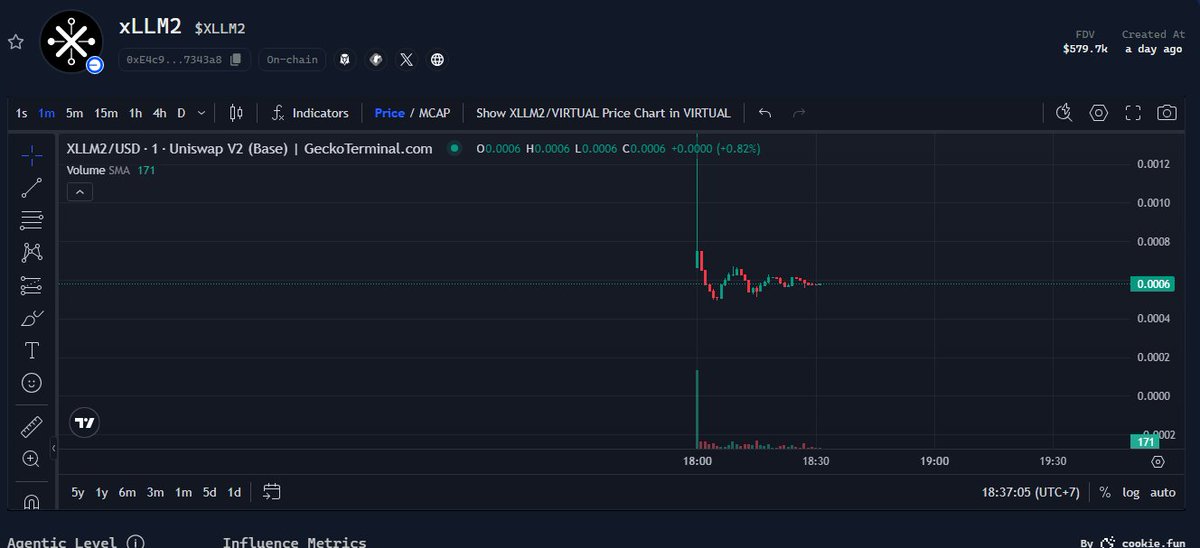1200x548 pixels.
Task: Select the Fibonacci retracement tool
Action: [31, 220]
